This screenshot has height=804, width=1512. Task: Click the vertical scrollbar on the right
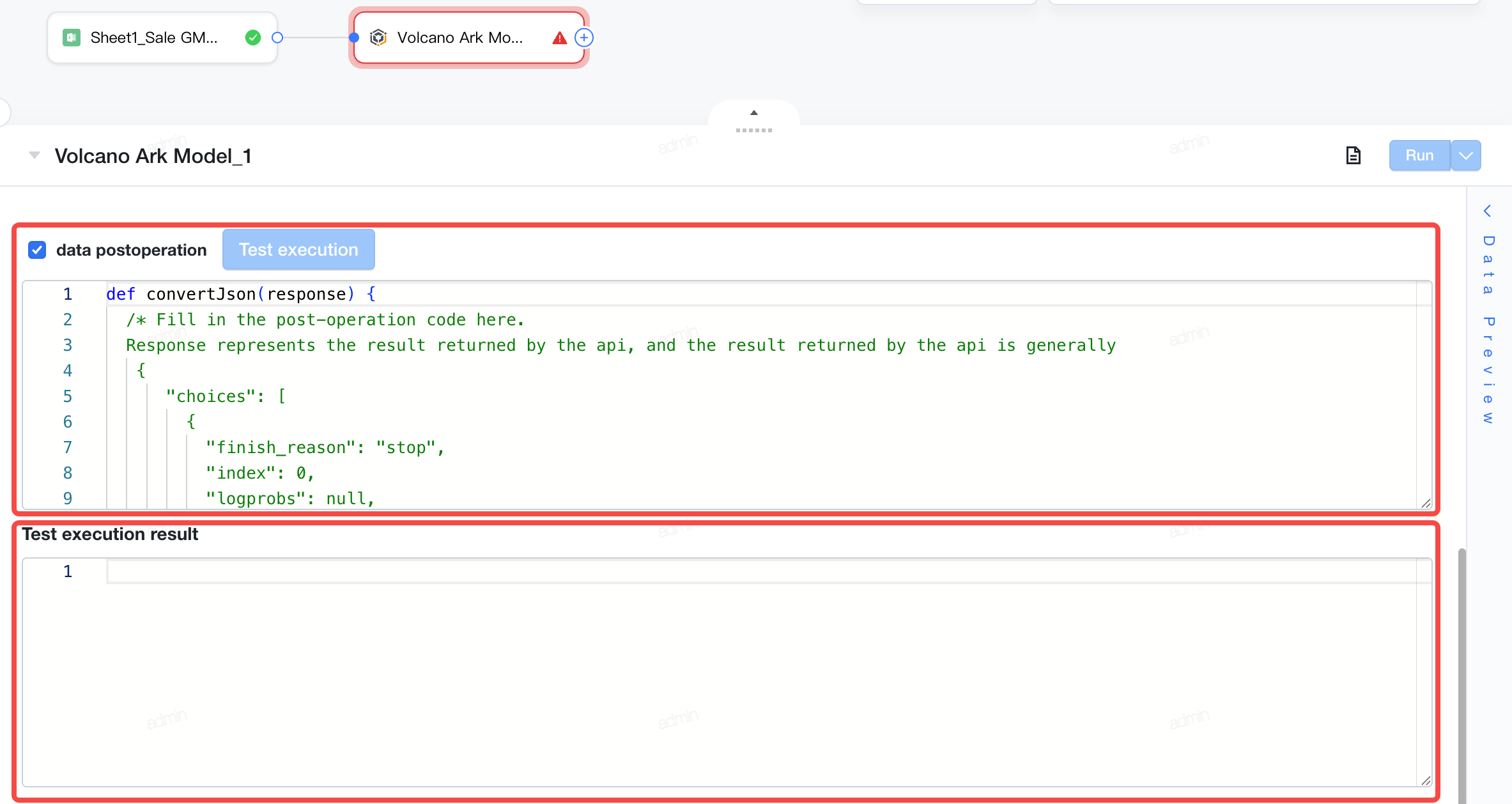pyautogui.click(x=1462, y=674)
